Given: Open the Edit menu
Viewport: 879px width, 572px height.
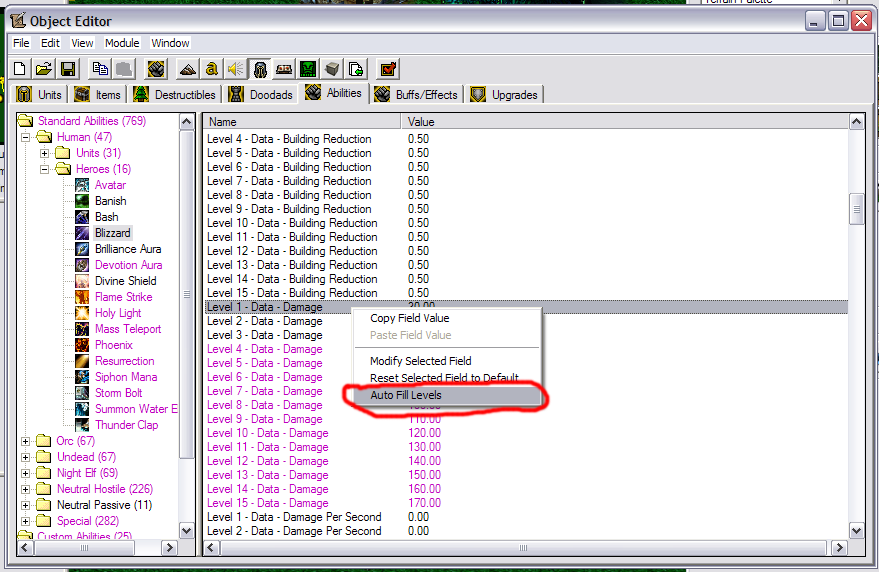Looking at the screenshot, I should tap(50, 43).
